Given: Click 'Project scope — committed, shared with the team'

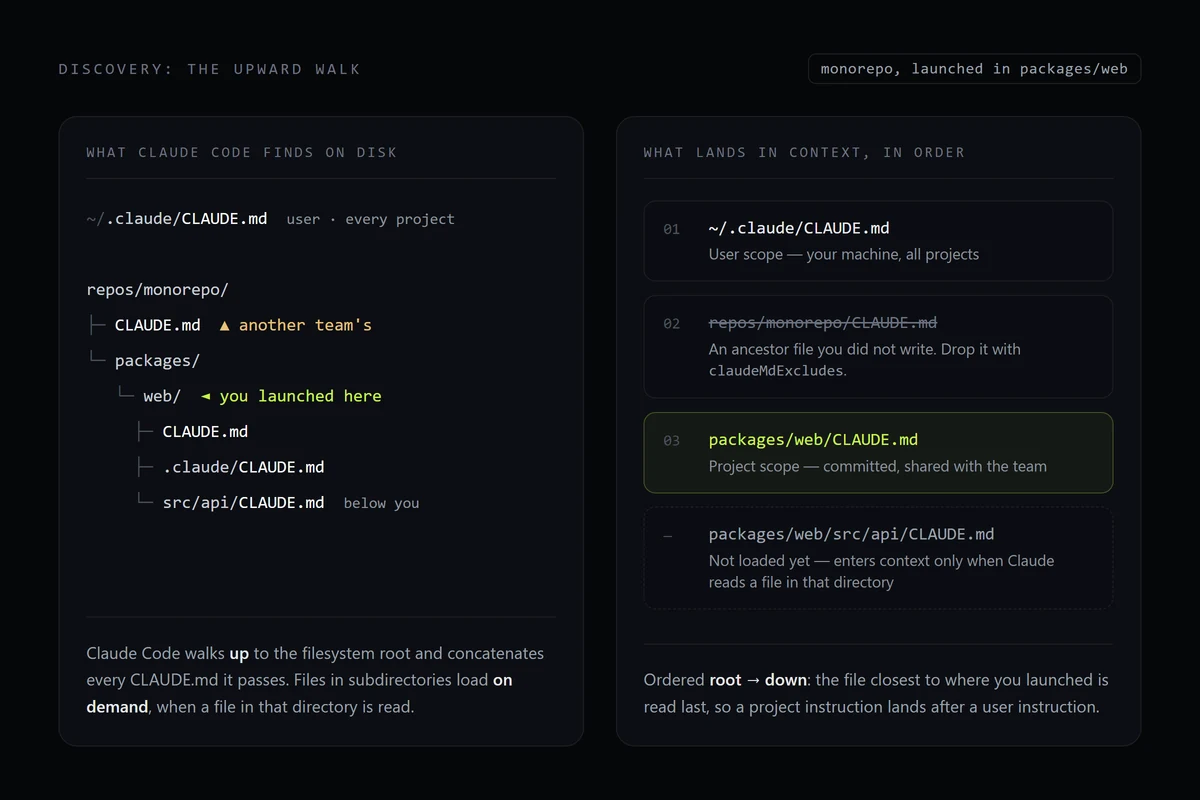Looking at the screenshot, I should click(878, 466).
